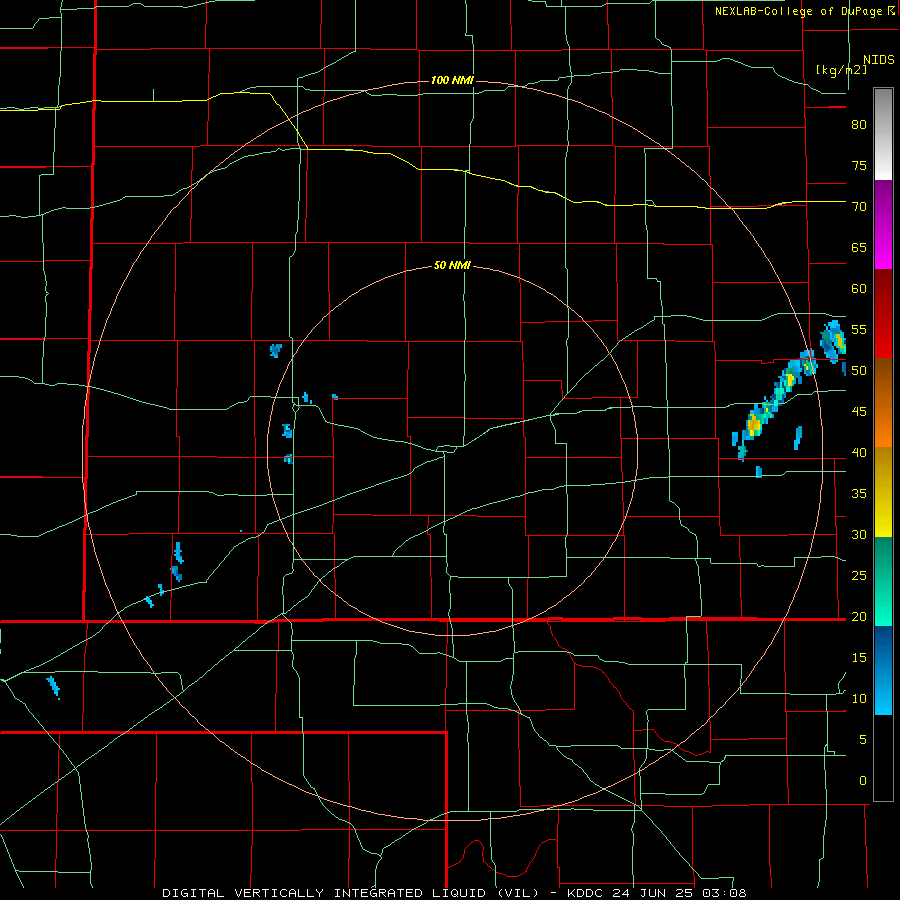The height and width of the screenshot is (900, 900).
Task: Click the 20 value on the color scale
Action: (x=859, y=616)
